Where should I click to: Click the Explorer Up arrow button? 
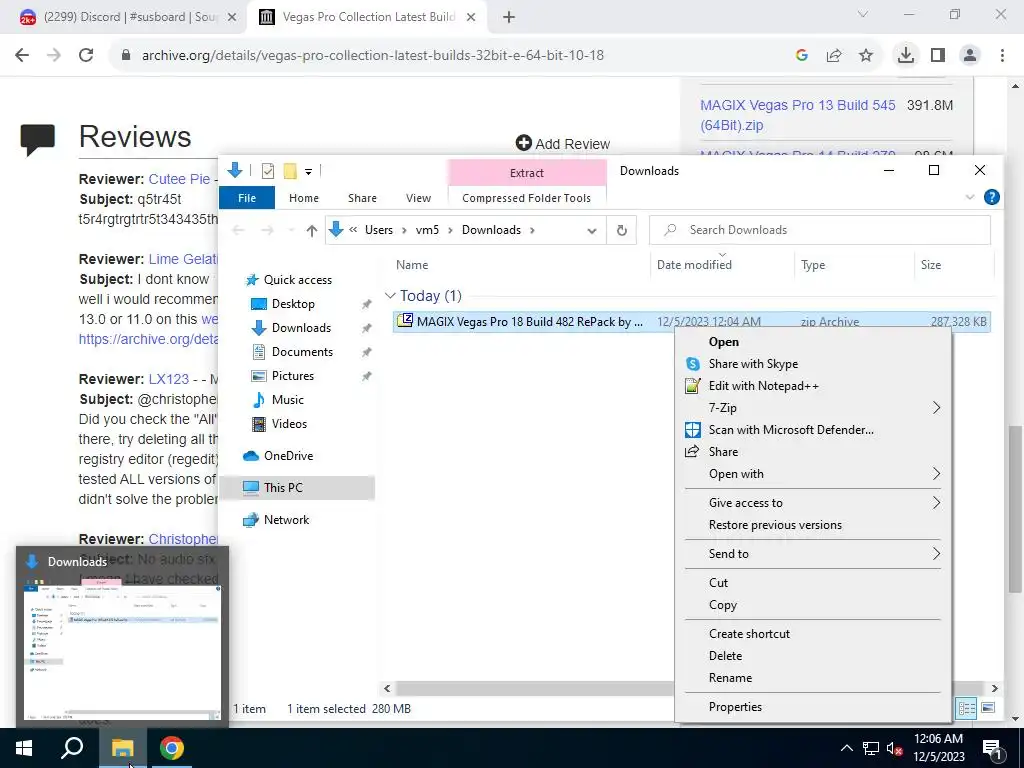tap(312, 231)
